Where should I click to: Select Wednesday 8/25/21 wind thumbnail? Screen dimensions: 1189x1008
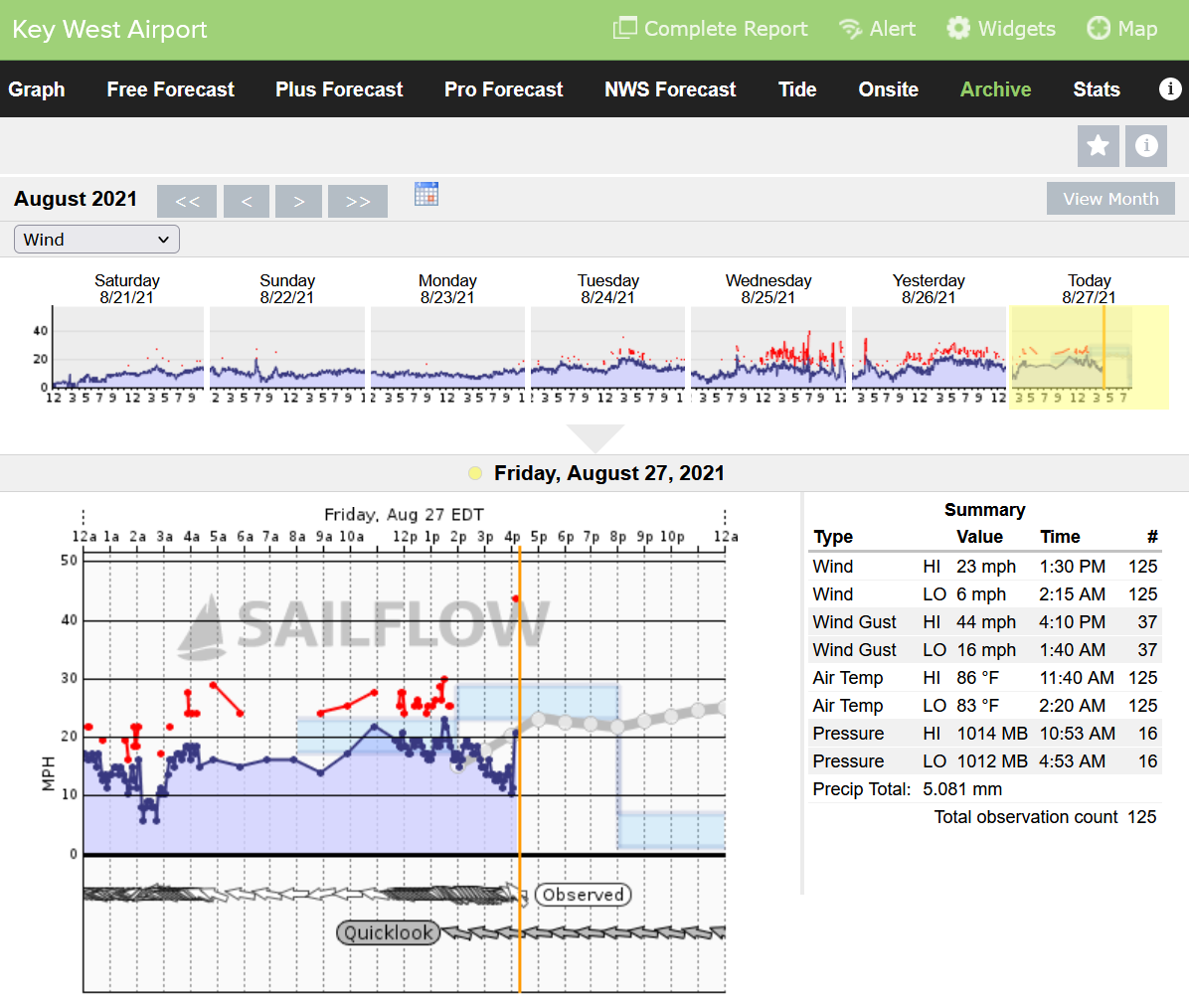768,348
